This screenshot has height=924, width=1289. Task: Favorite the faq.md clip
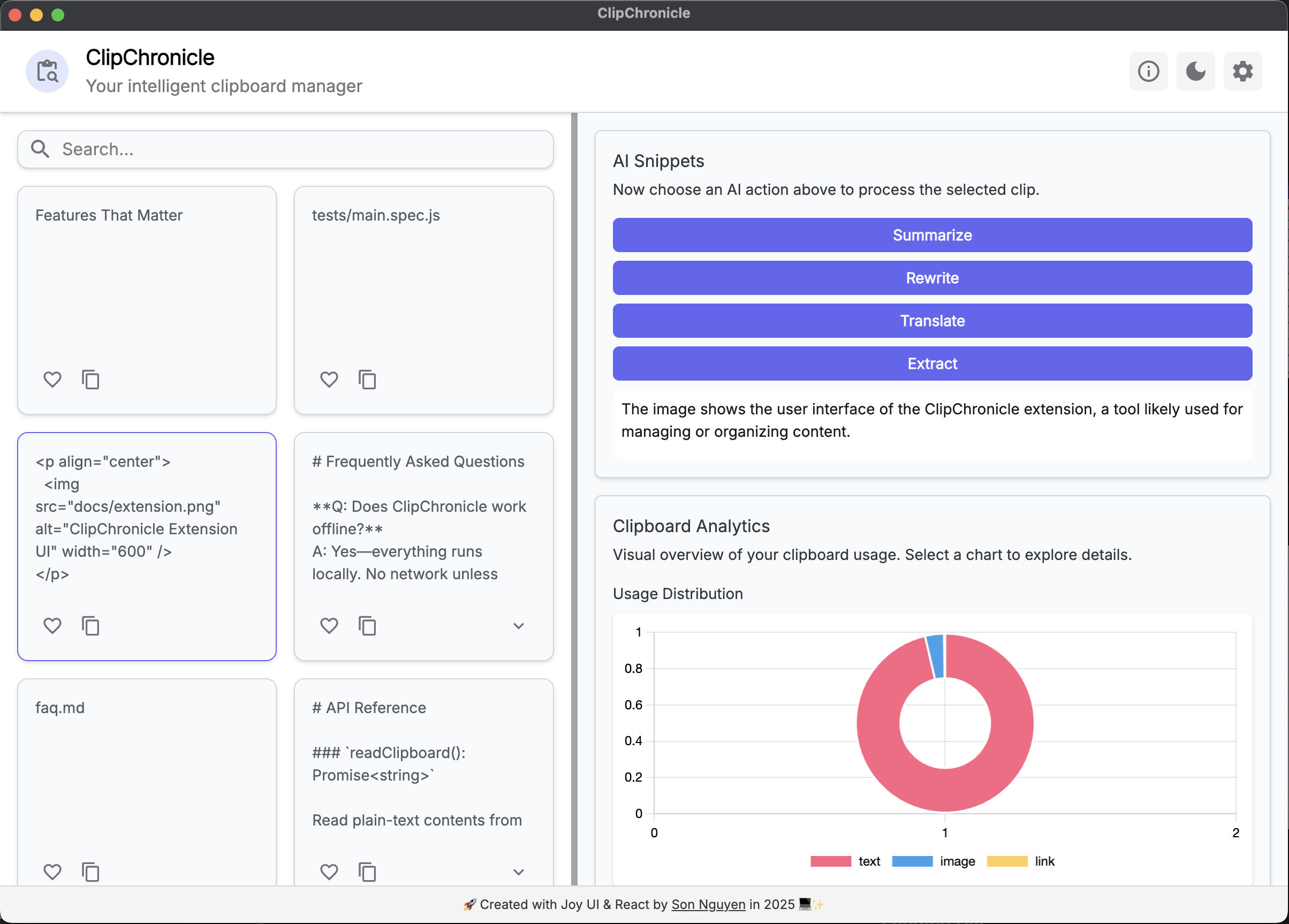pyautogui.click(x=52, y=871)
